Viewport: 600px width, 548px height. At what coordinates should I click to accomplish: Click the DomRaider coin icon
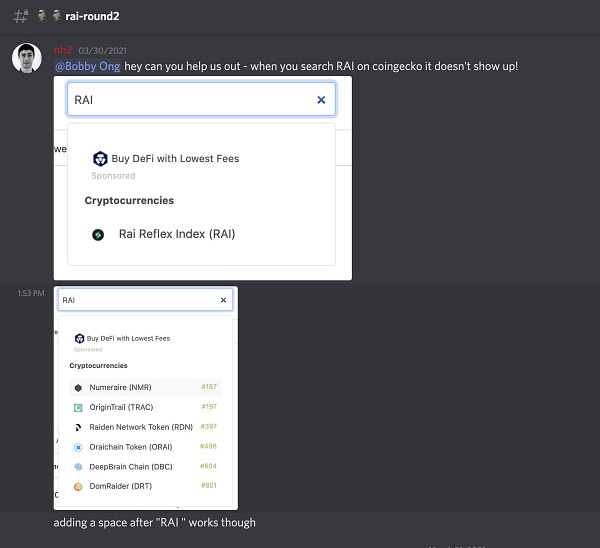click(x=78, y=487)
